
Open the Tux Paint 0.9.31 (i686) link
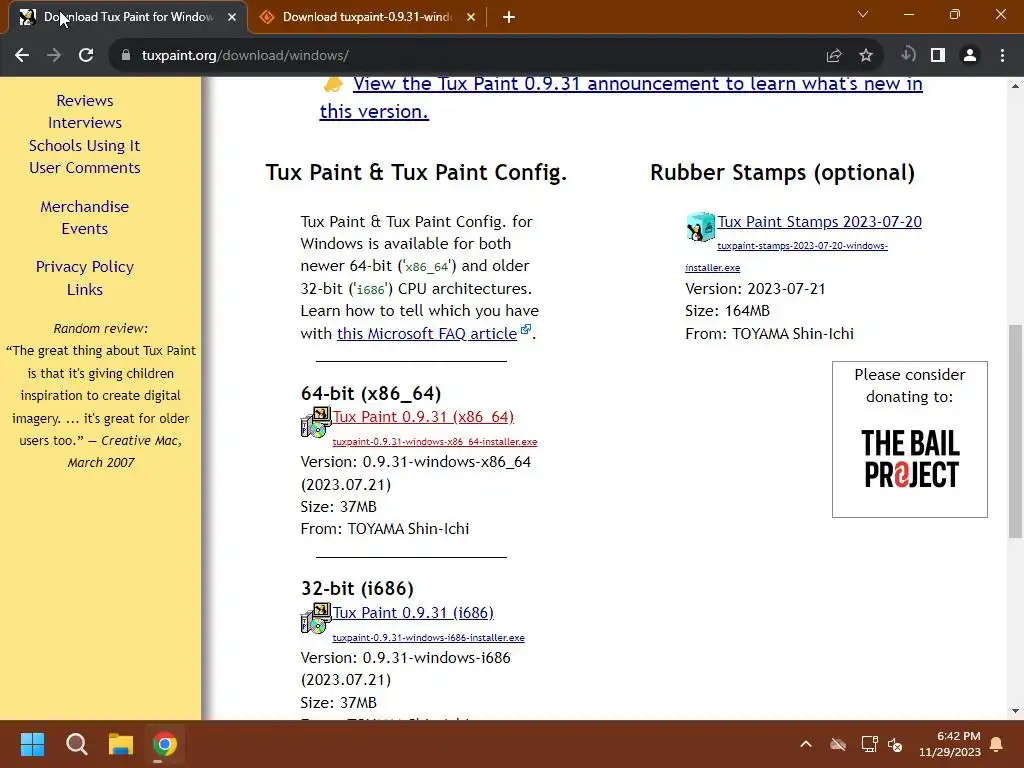(413, 613)
